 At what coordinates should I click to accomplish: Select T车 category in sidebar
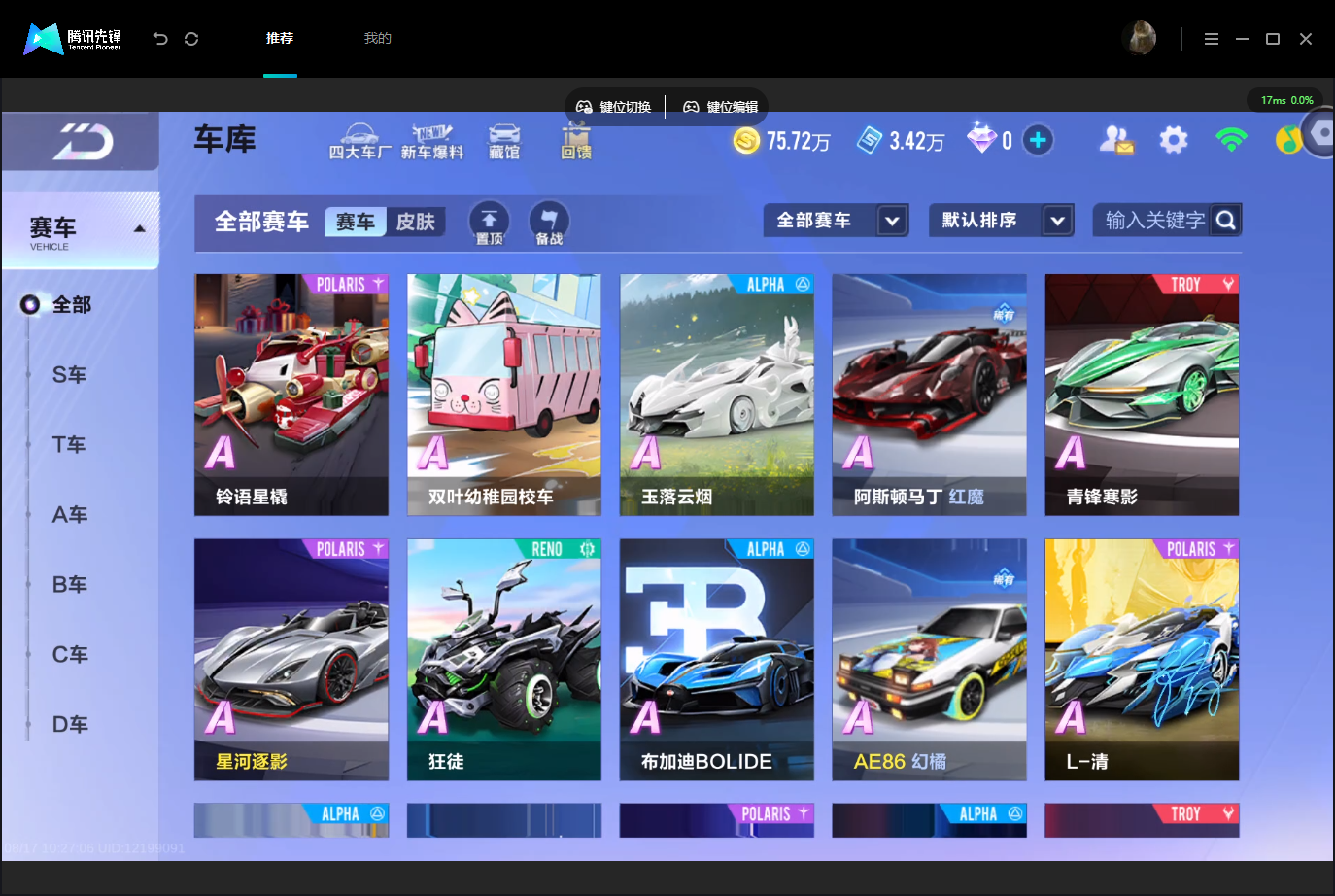pyautogui.click(x=69, y=445)
